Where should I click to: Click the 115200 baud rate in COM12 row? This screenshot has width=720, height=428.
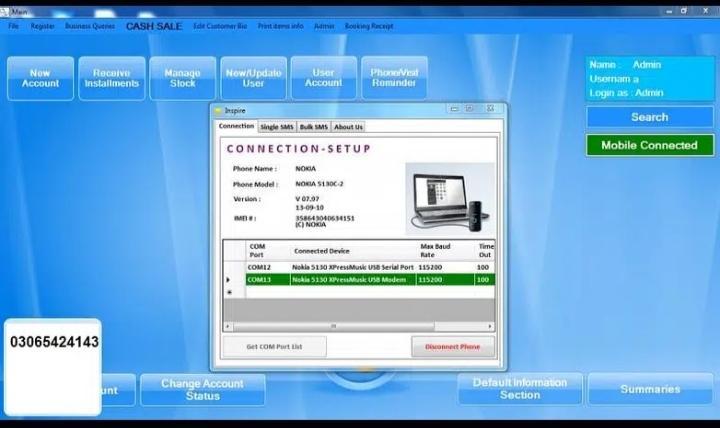445,267
